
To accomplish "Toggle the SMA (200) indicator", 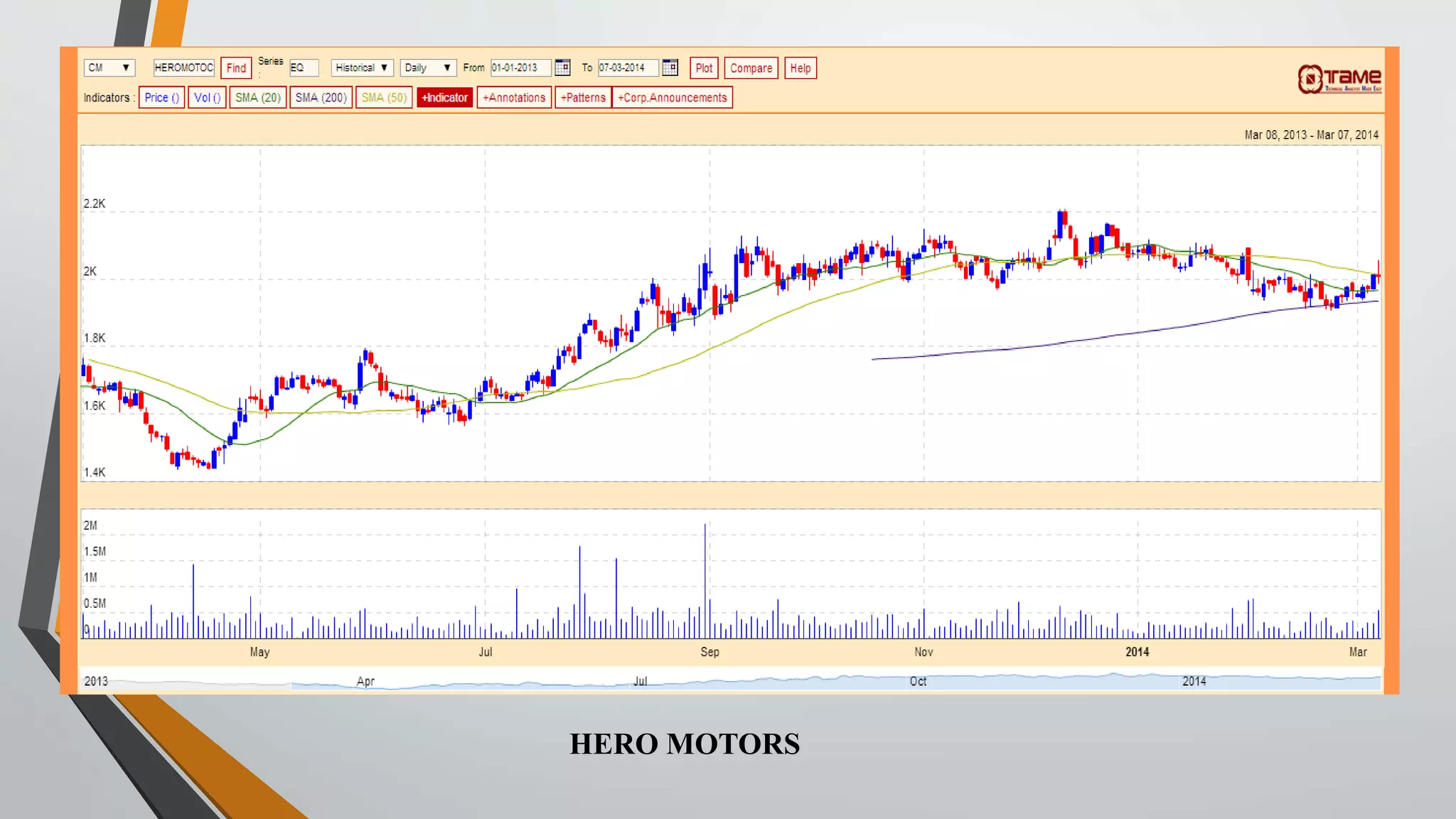I will point(321,97).
